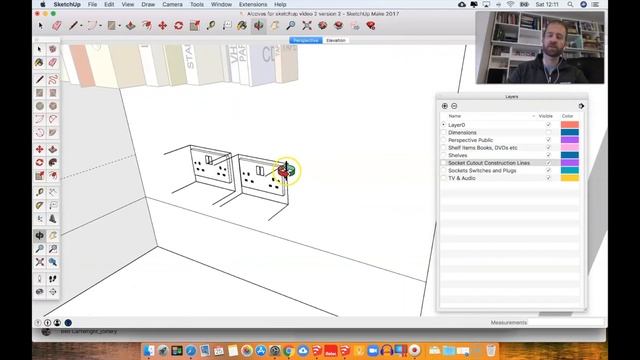Viewport: 640px width, 360px height.
Task: Activate the Follow Me tool
Action: coord(53,162)
